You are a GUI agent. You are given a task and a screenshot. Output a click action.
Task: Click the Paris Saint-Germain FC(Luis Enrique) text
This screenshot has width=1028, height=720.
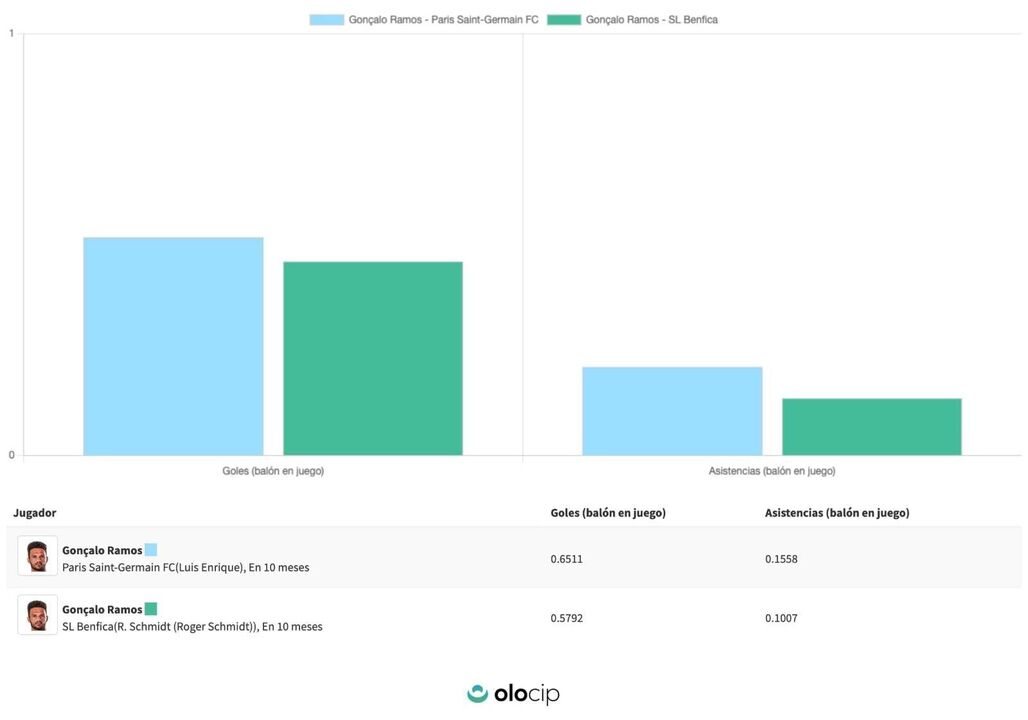153,568
